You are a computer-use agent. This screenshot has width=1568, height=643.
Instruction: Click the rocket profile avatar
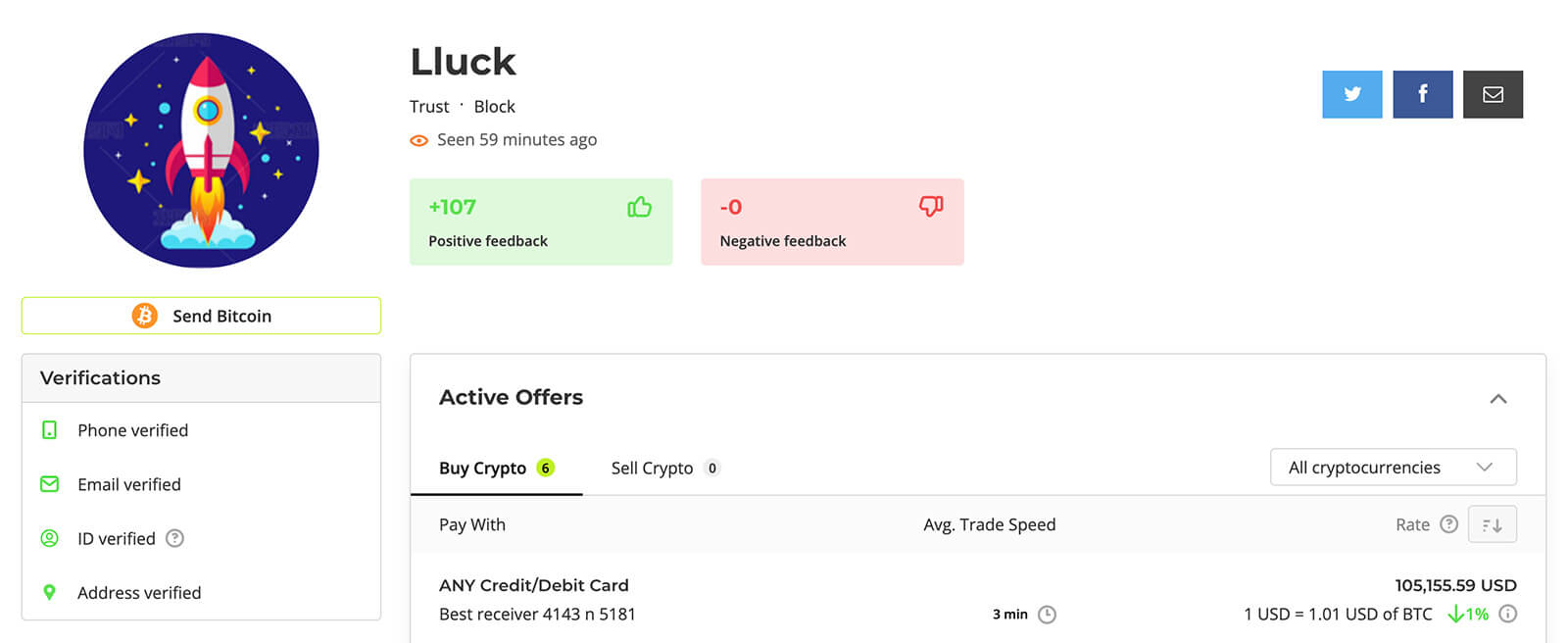tap(201, 150)
